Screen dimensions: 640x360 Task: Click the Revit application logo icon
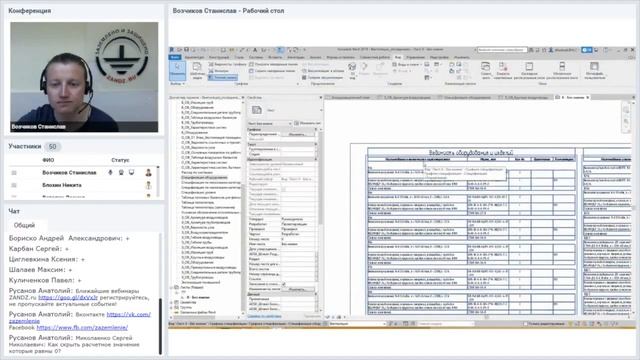coord(172,50)
